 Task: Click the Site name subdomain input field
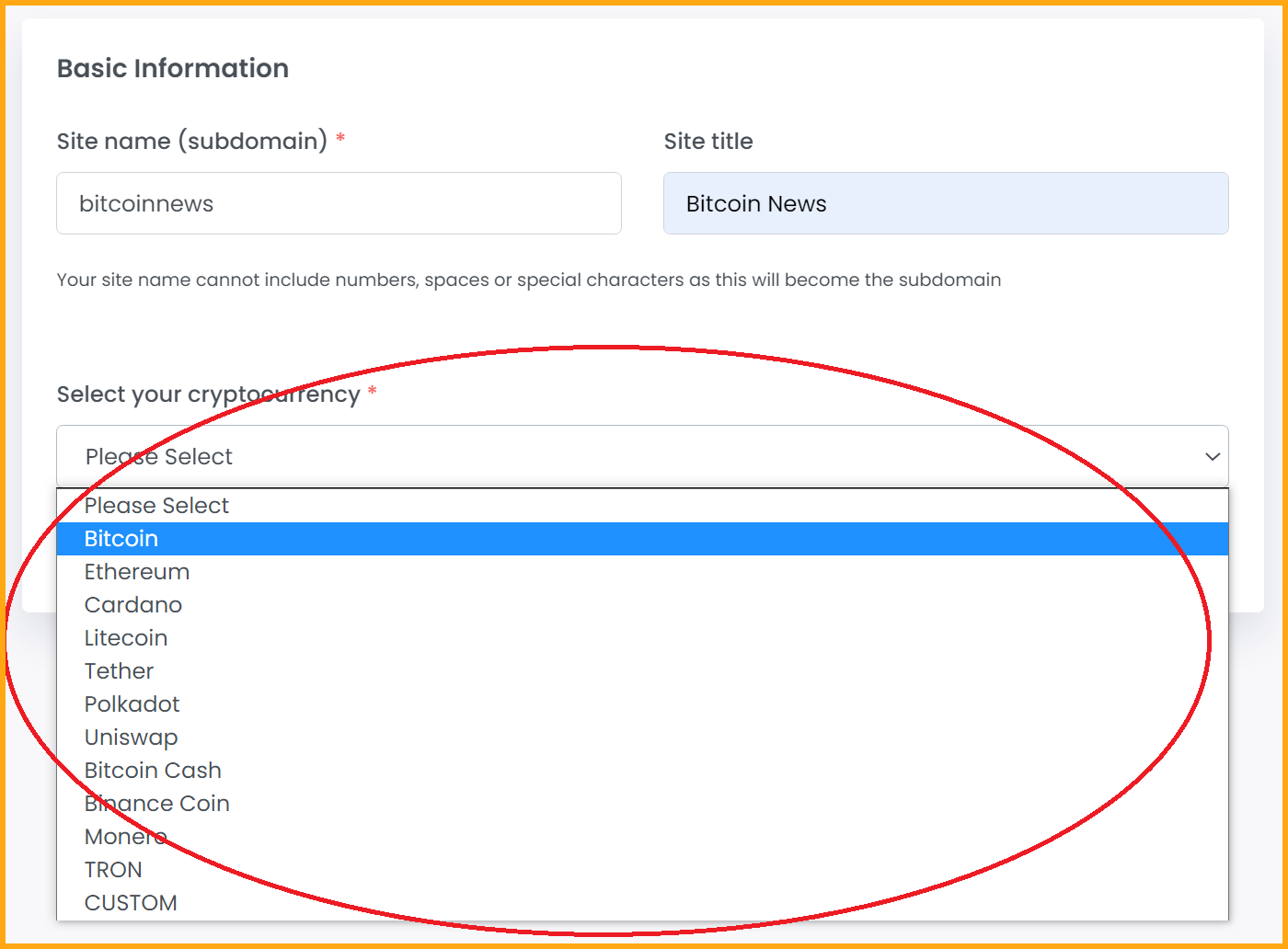point(339,203)
